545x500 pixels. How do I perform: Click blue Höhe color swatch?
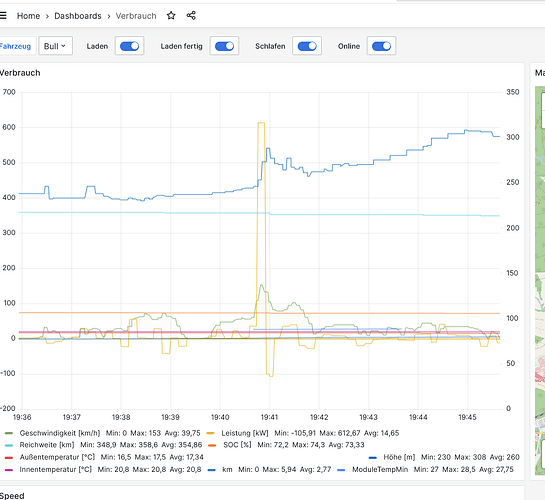point(373,458)
